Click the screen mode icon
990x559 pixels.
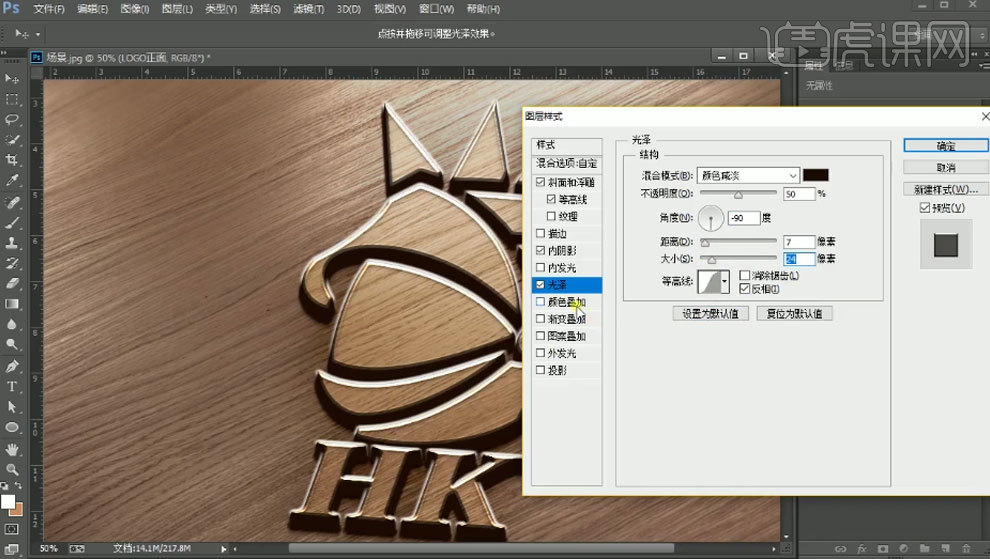(x=11, y=548)
